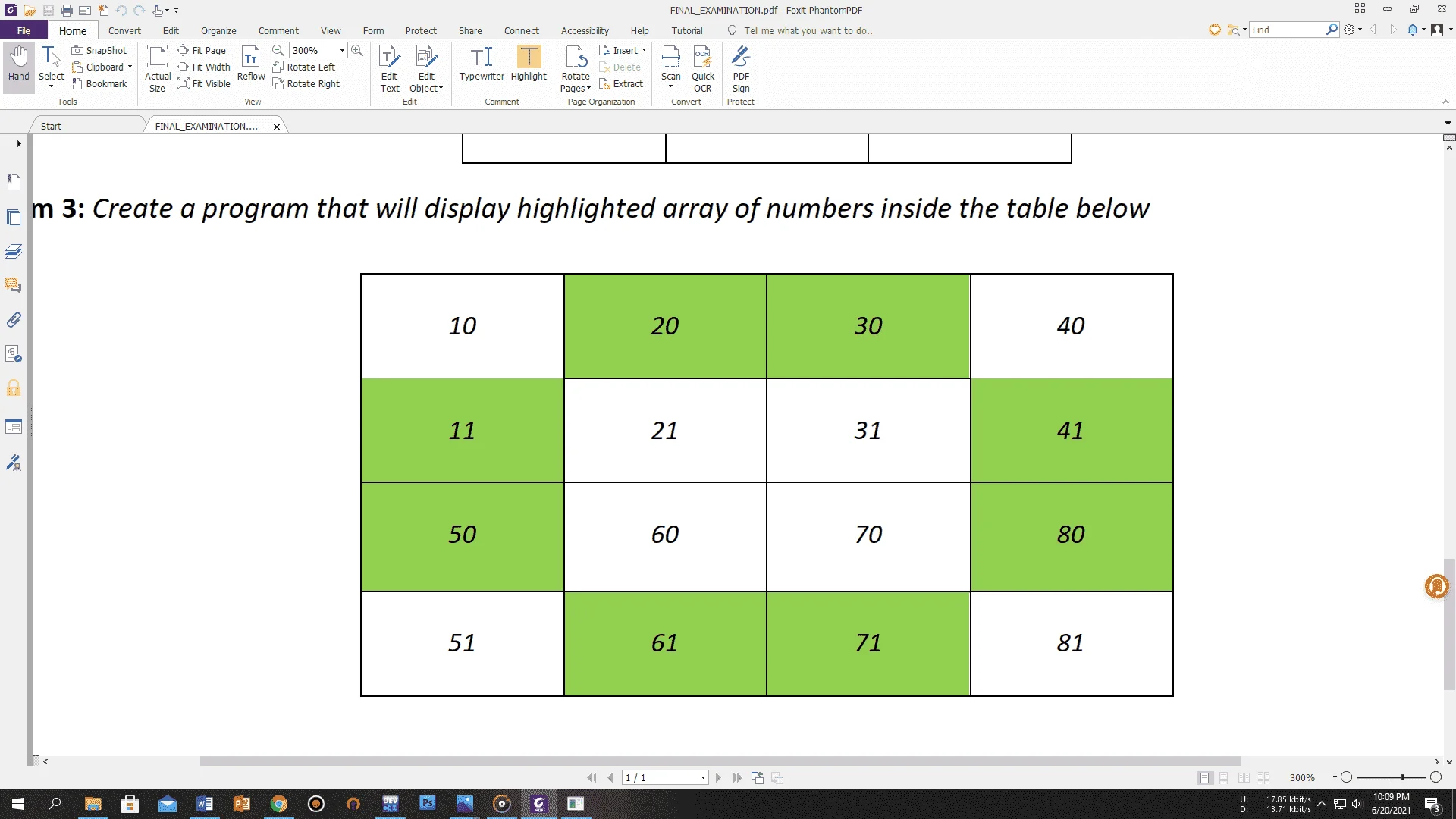Rotate the view left
Screen dimensions: 1456x819
304,67
